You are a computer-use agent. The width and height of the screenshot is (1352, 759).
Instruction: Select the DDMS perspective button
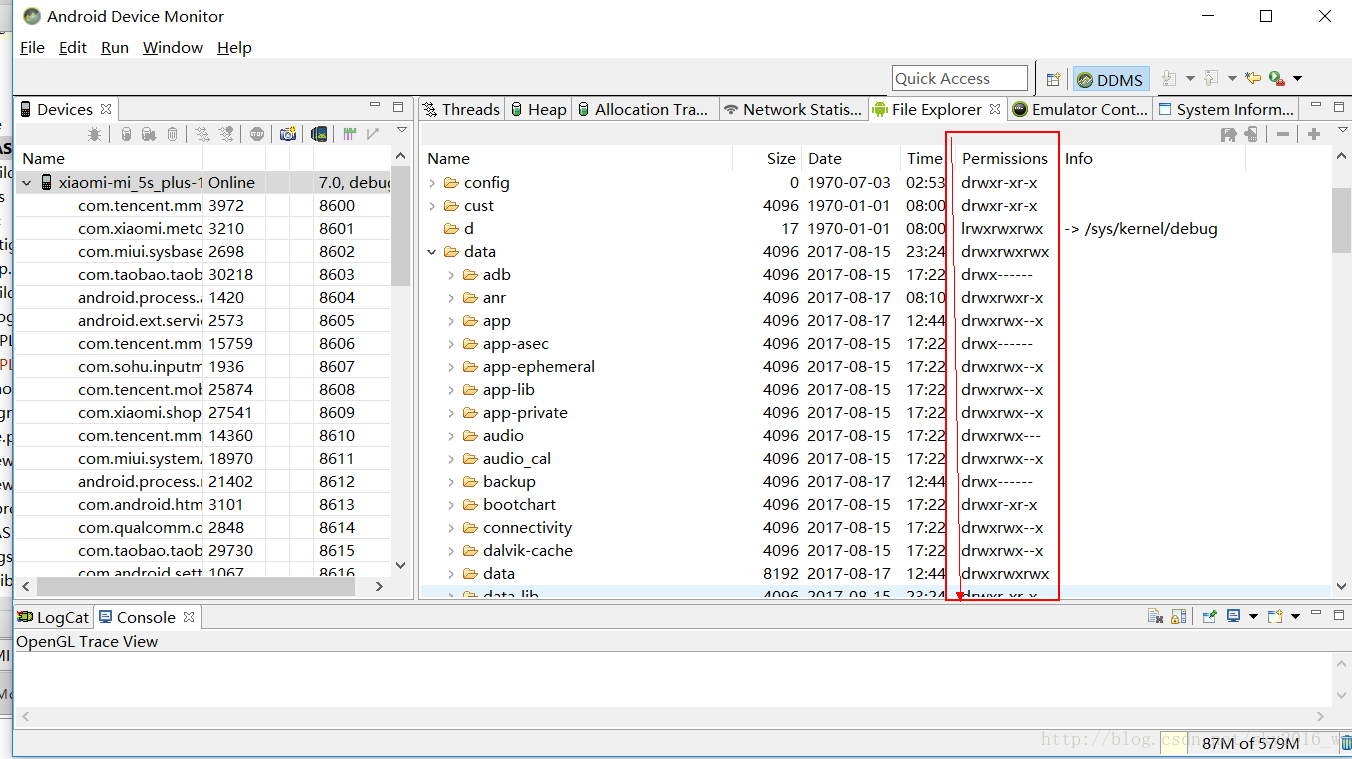tap(1110, 80)
